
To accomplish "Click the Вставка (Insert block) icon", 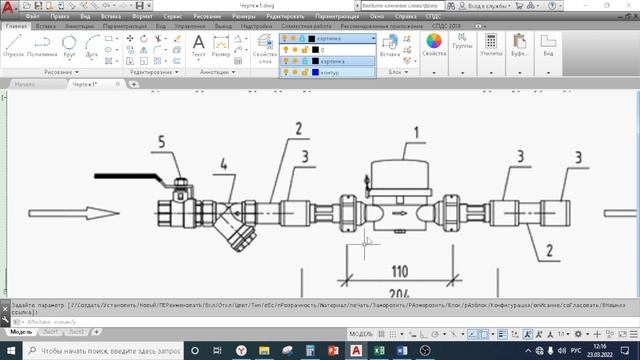I will [x=389, y=45].
